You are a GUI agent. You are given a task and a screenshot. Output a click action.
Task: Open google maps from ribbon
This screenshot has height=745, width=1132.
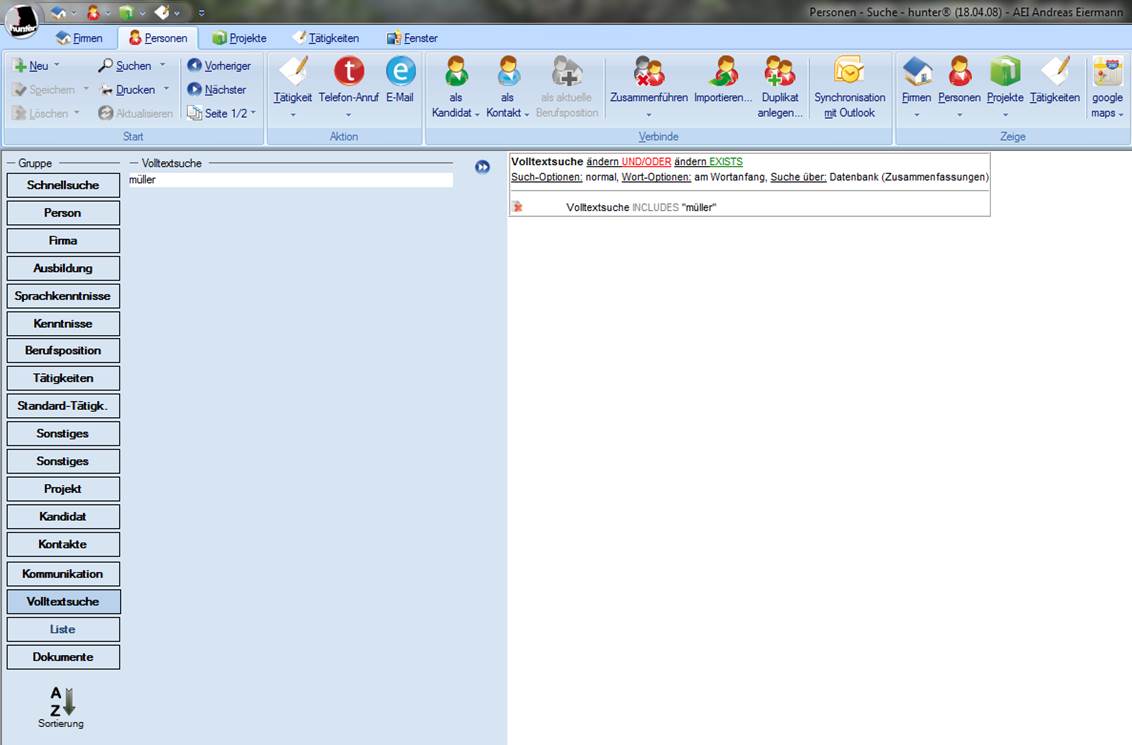[x=1107, y=72]
